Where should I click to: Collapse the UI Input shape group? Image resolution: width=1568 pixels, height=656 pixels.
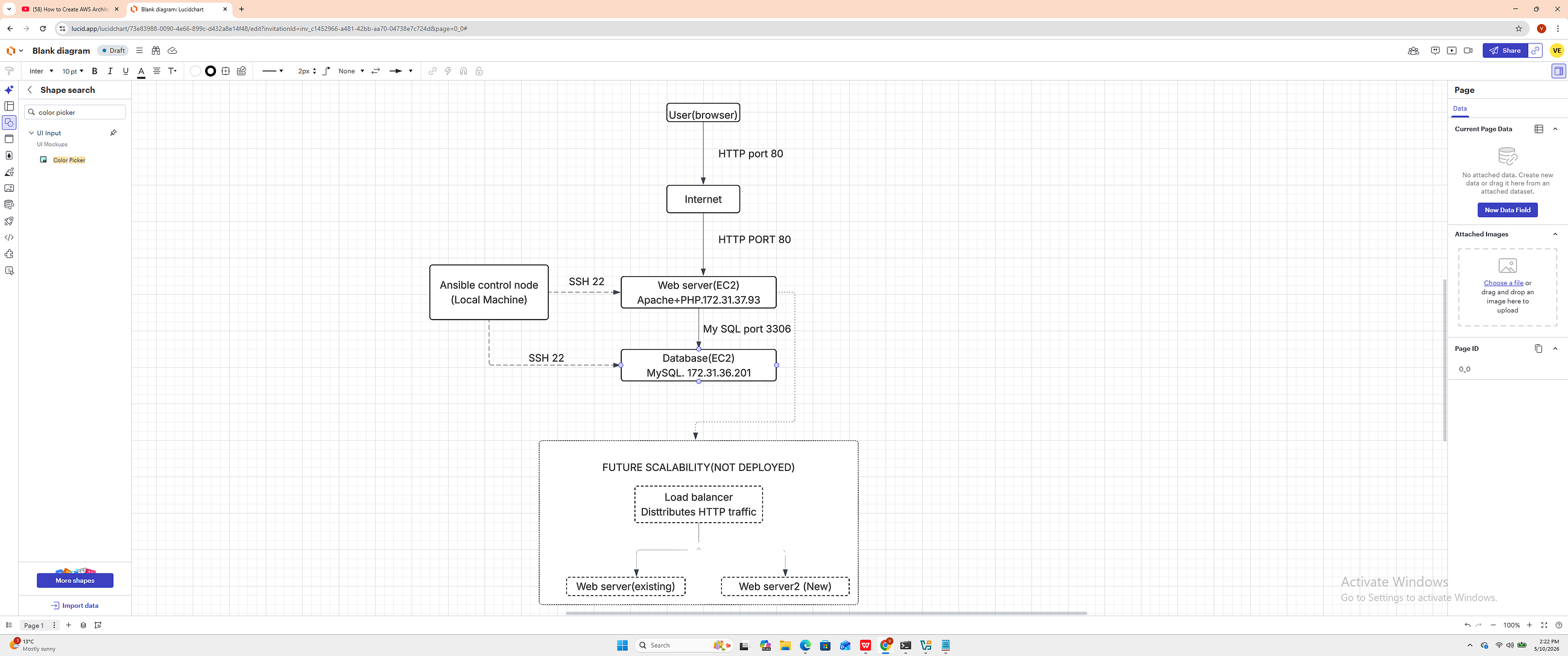click(31, 133)
